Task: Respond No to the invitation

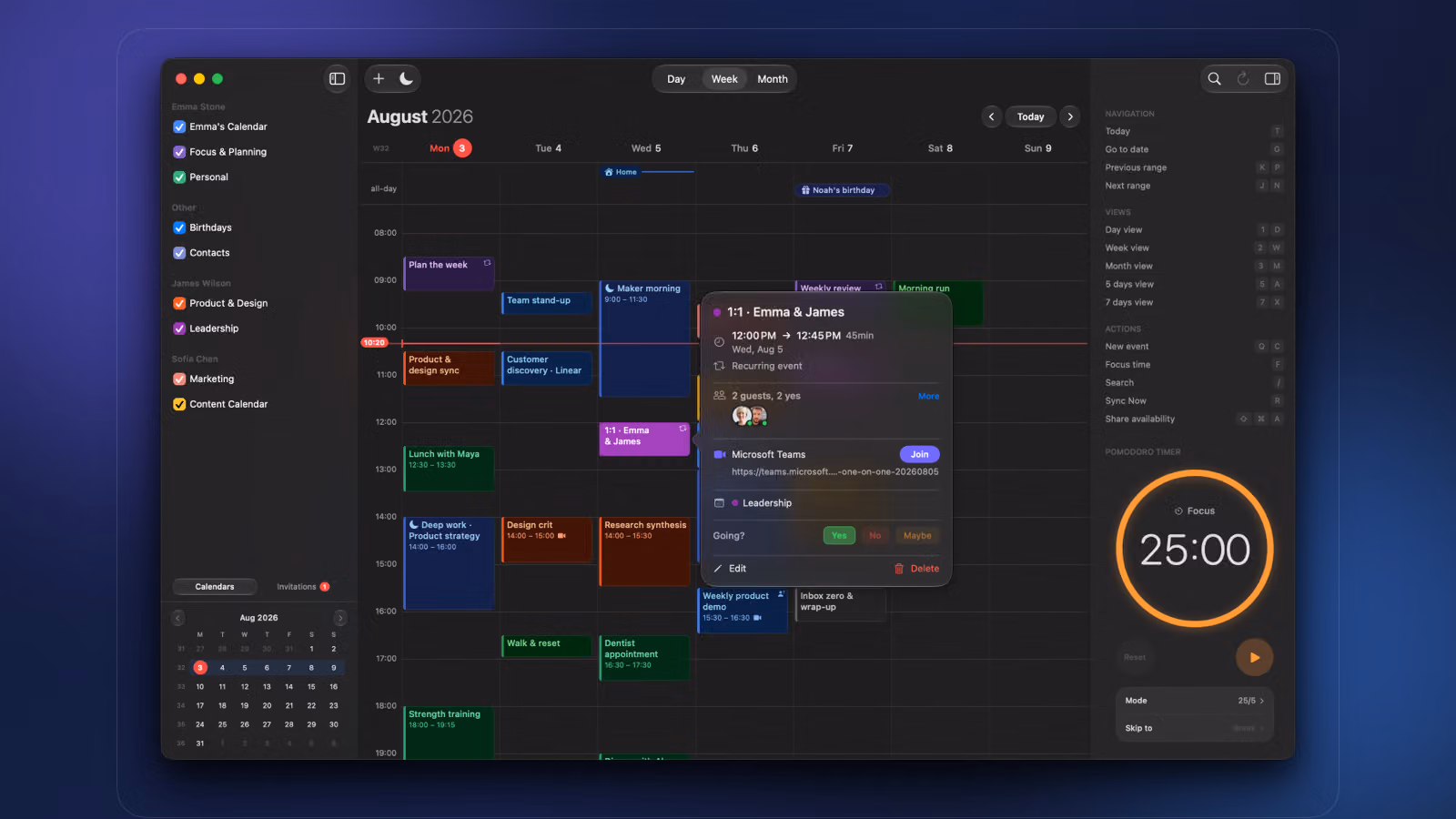Action: pyautogui.click(x=875, y=535)
